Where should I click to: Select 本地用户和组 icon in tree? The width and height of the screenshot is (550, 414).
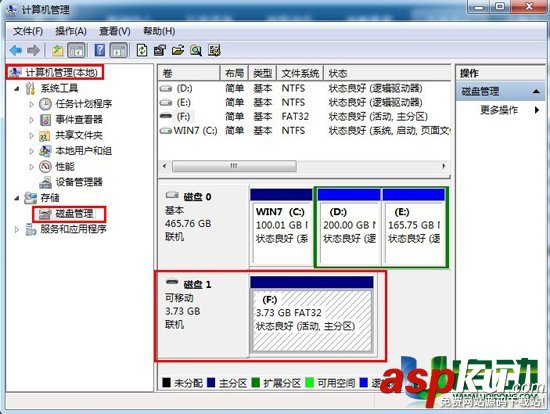tap(45, 151)
